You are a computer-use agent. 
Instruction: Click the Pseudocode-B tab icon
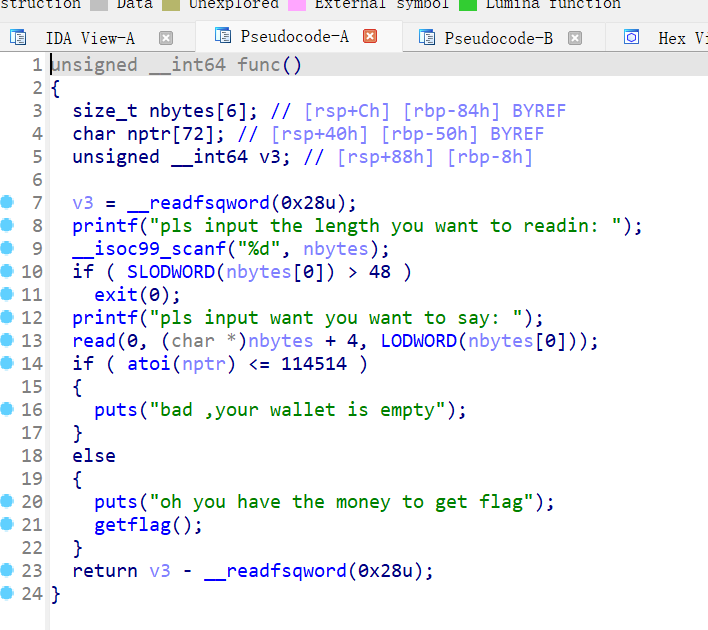(x=427, y=39)
